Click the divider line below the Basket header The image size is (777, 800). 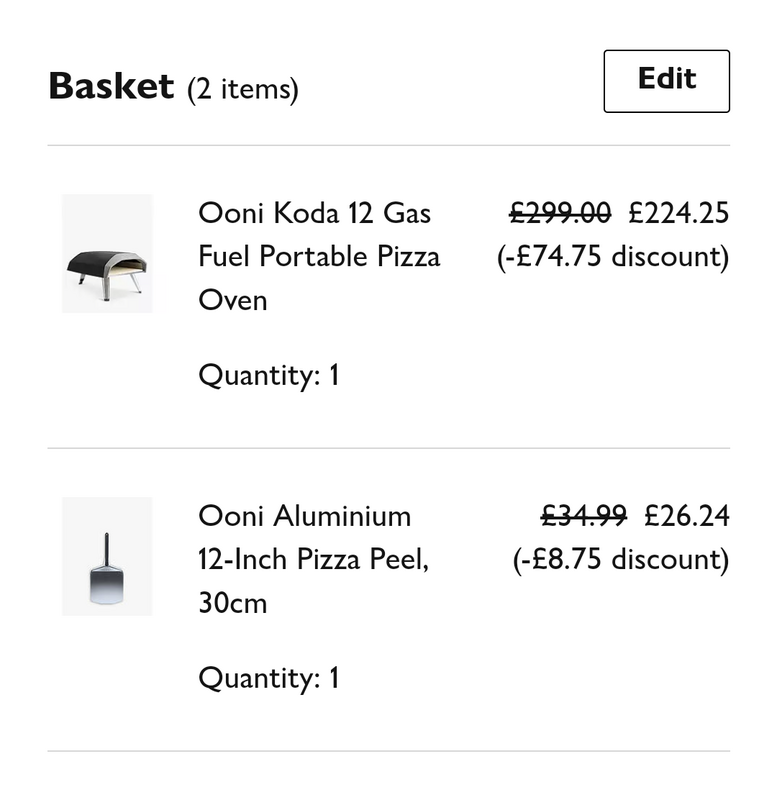389,145
